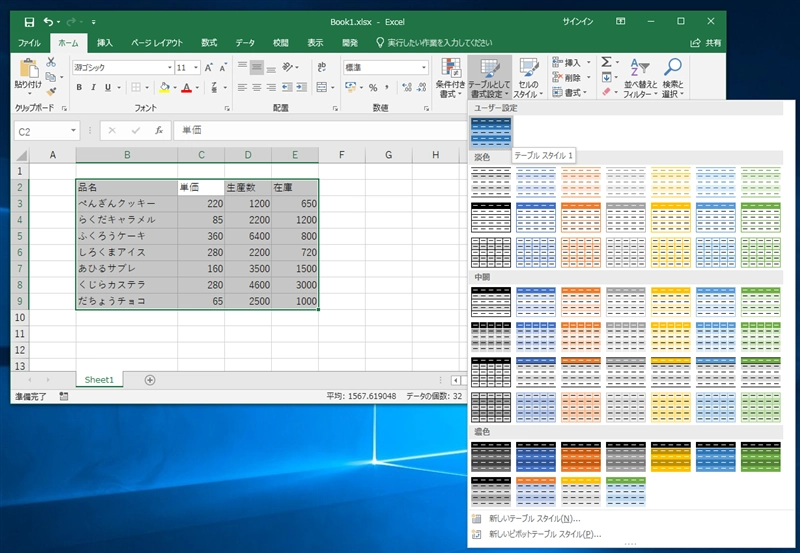Image resolution: width=800 pixels, height=553 pixels.
Task: Apply the red Font Color A
Action: coord(187,88)
